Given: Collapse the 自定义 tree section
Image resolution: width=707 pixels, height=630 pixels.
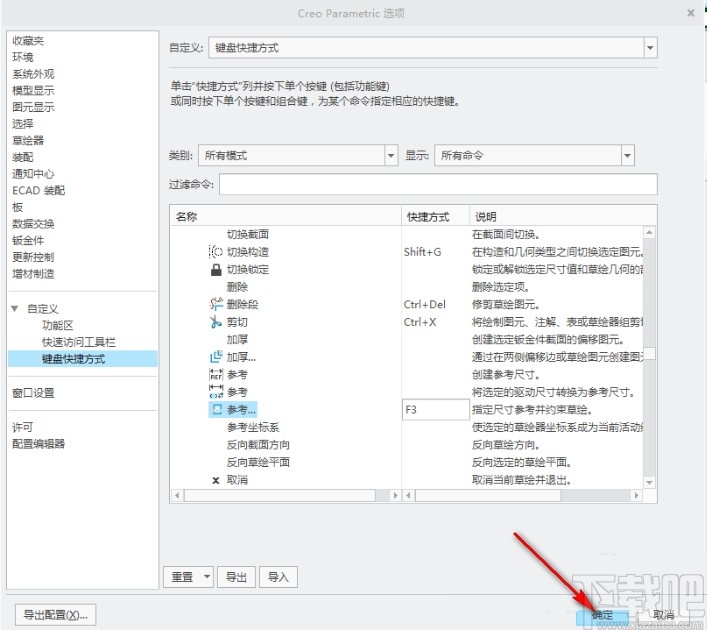Looking at the screenshot, I should click(15, 309).
